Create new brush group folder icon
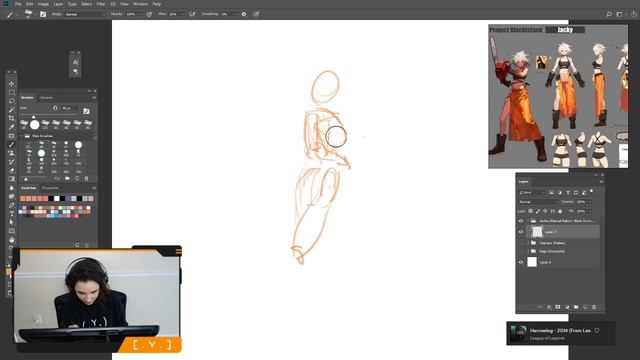Viewport: 640px width, 360px height. pyautogui.click(x=67, y=178)
